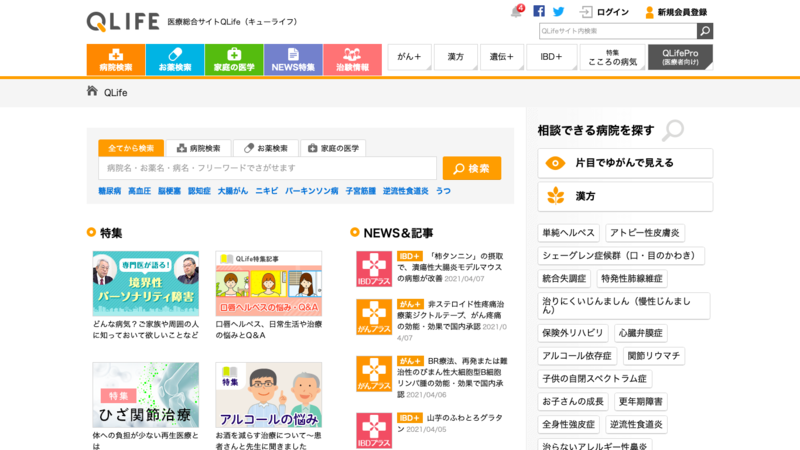
Task: Click IBDプラス icon beside 柿タンニン article
Action: pos(374,268)
